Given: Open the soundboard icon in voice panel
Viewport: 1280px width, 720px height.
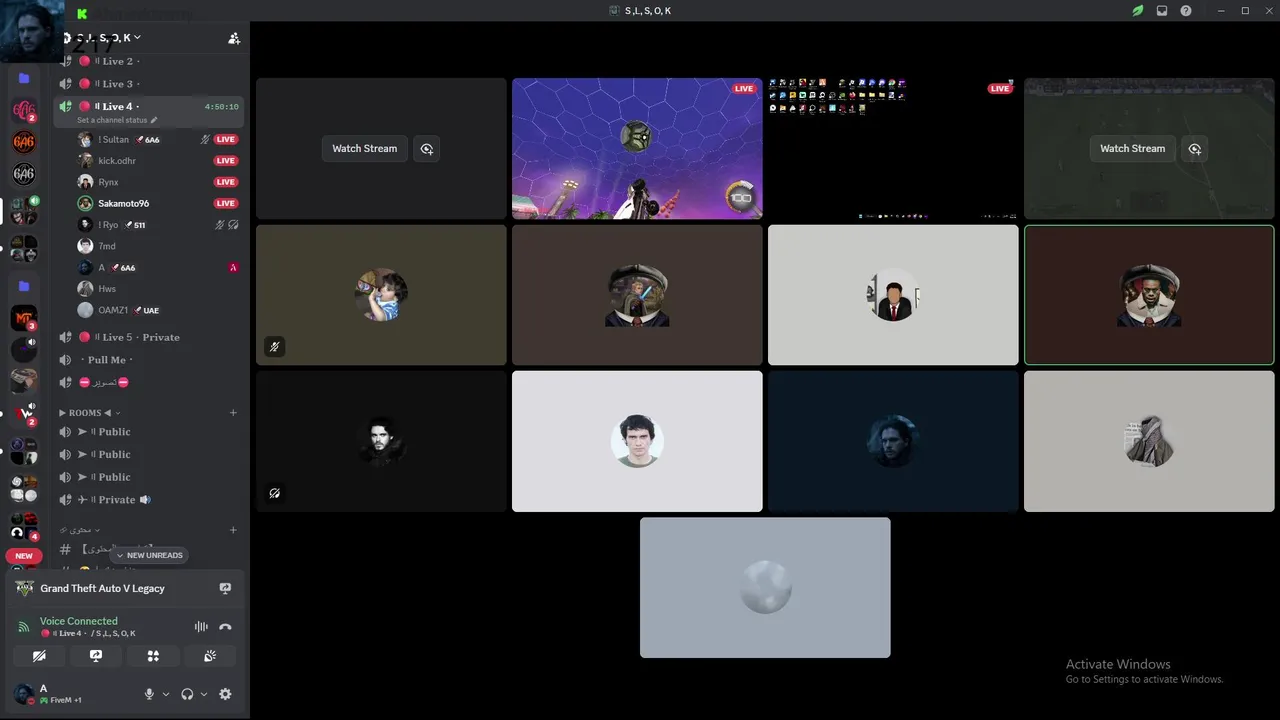Looking at the screenshot, I should [x=210, y=656].
